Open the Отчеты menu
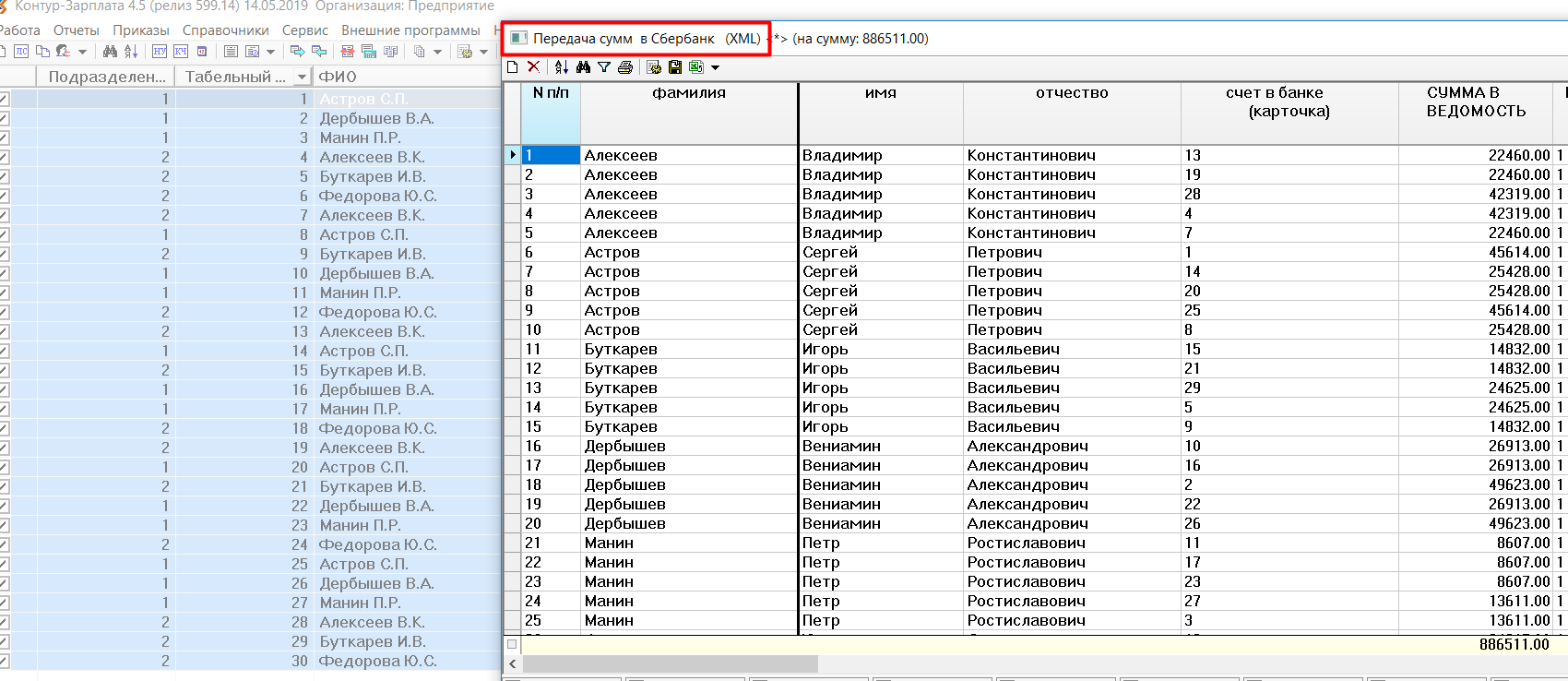The height and width of the screenshot is (681, 1568). (x=77, y=30)
